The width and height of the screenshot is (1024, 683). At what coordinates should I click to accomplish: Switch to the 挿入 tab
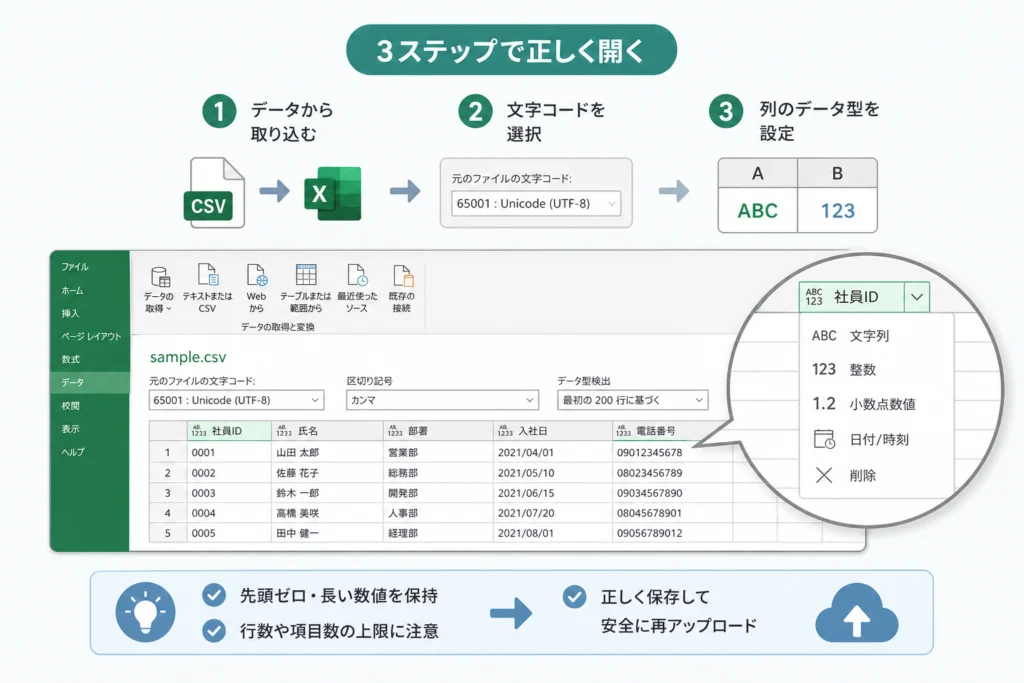pos(70,313)
